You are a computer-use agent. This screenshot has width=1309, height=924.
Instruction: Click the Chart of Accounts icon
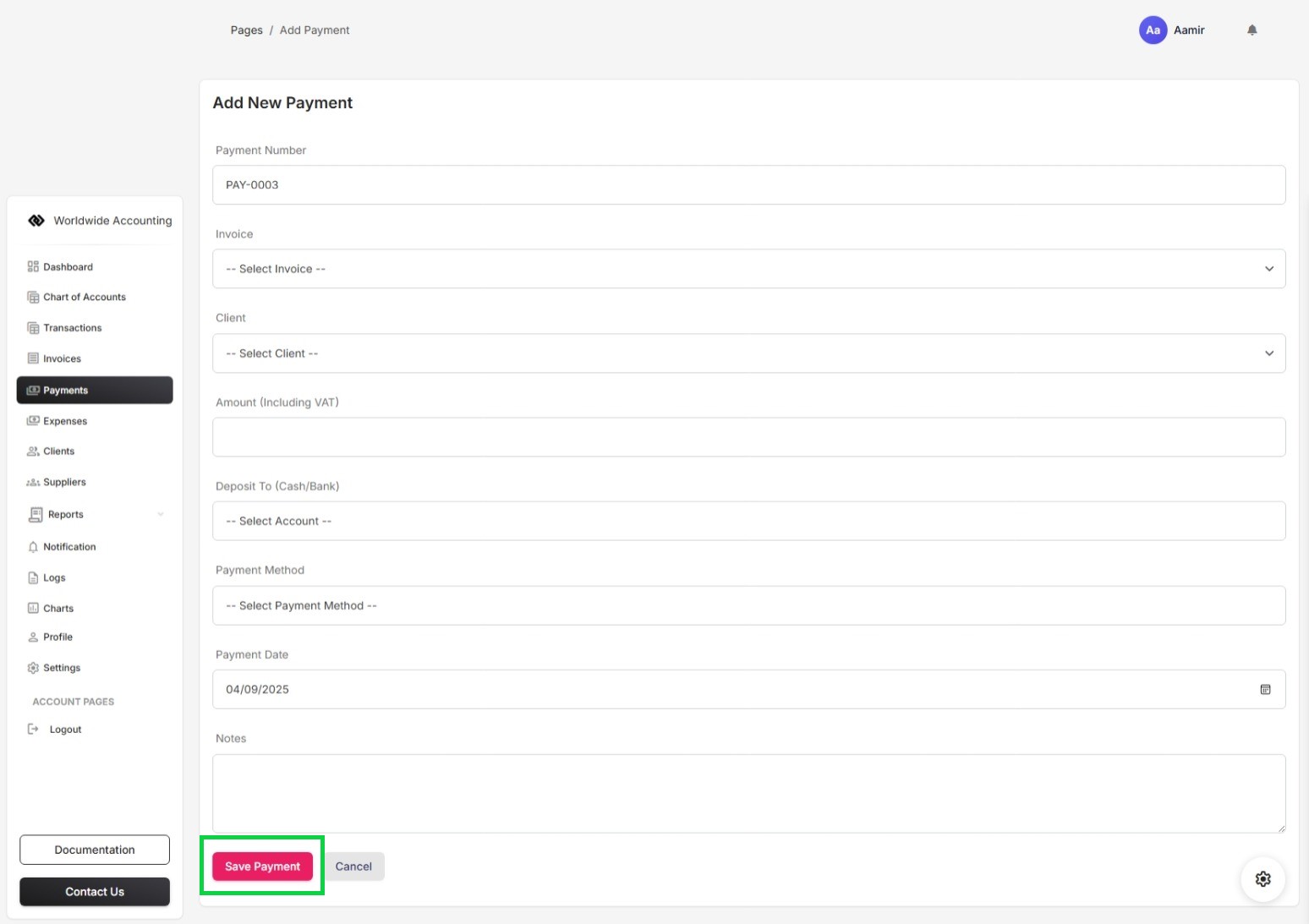33,297
